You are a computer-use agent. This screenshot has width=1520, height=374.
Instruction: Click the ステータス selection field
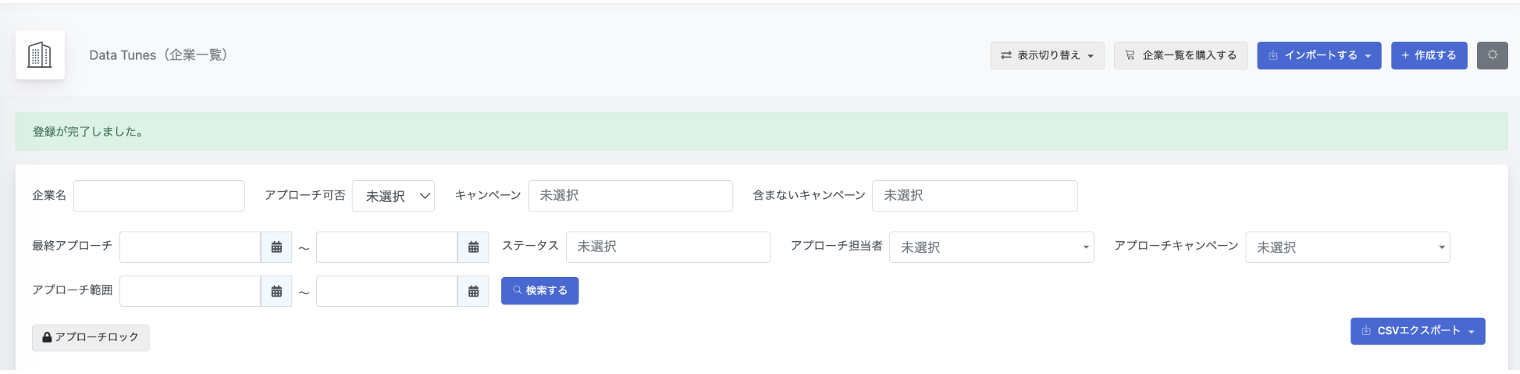(x=668, y=247)
